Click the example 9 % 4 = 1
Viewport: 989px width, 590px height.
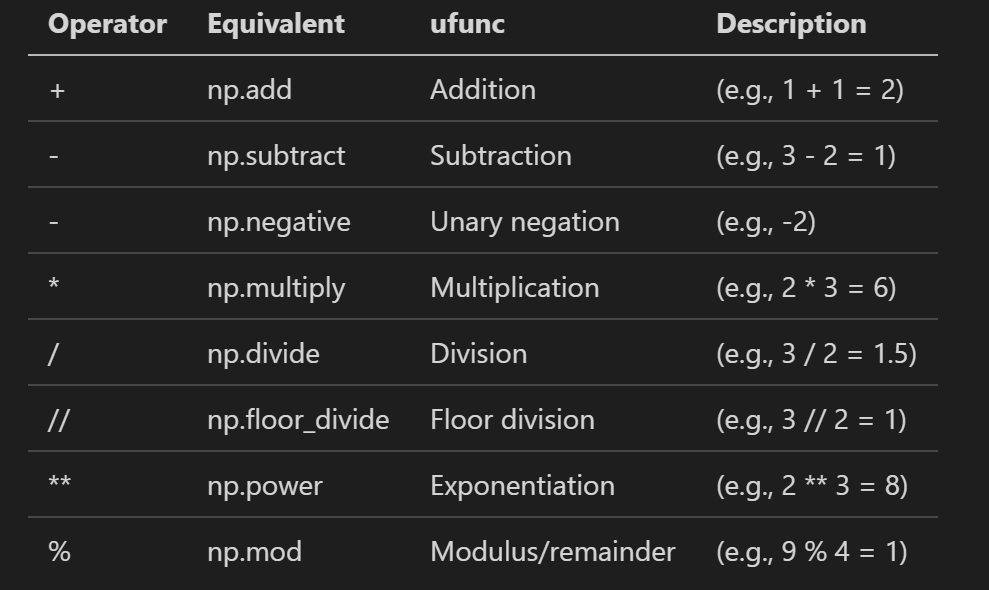[x=811, y=552]
